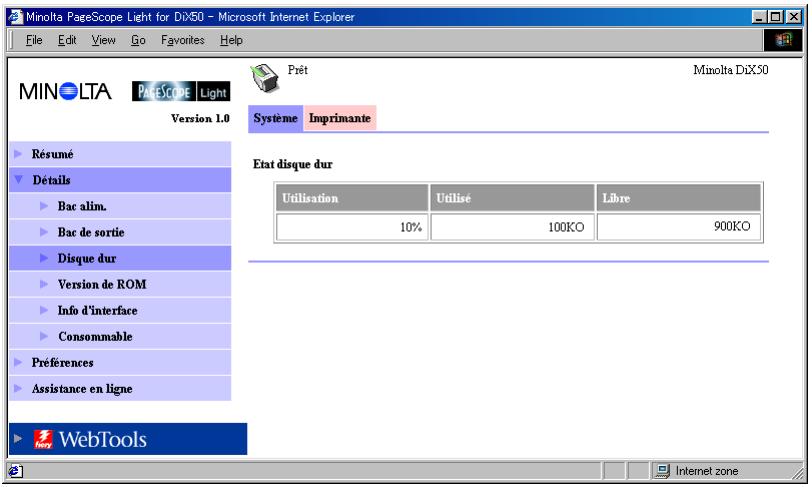Image resolution: width=812 pixels, height=487 pixels.
Task: Open the Help menu
Action: coord(231,40)
